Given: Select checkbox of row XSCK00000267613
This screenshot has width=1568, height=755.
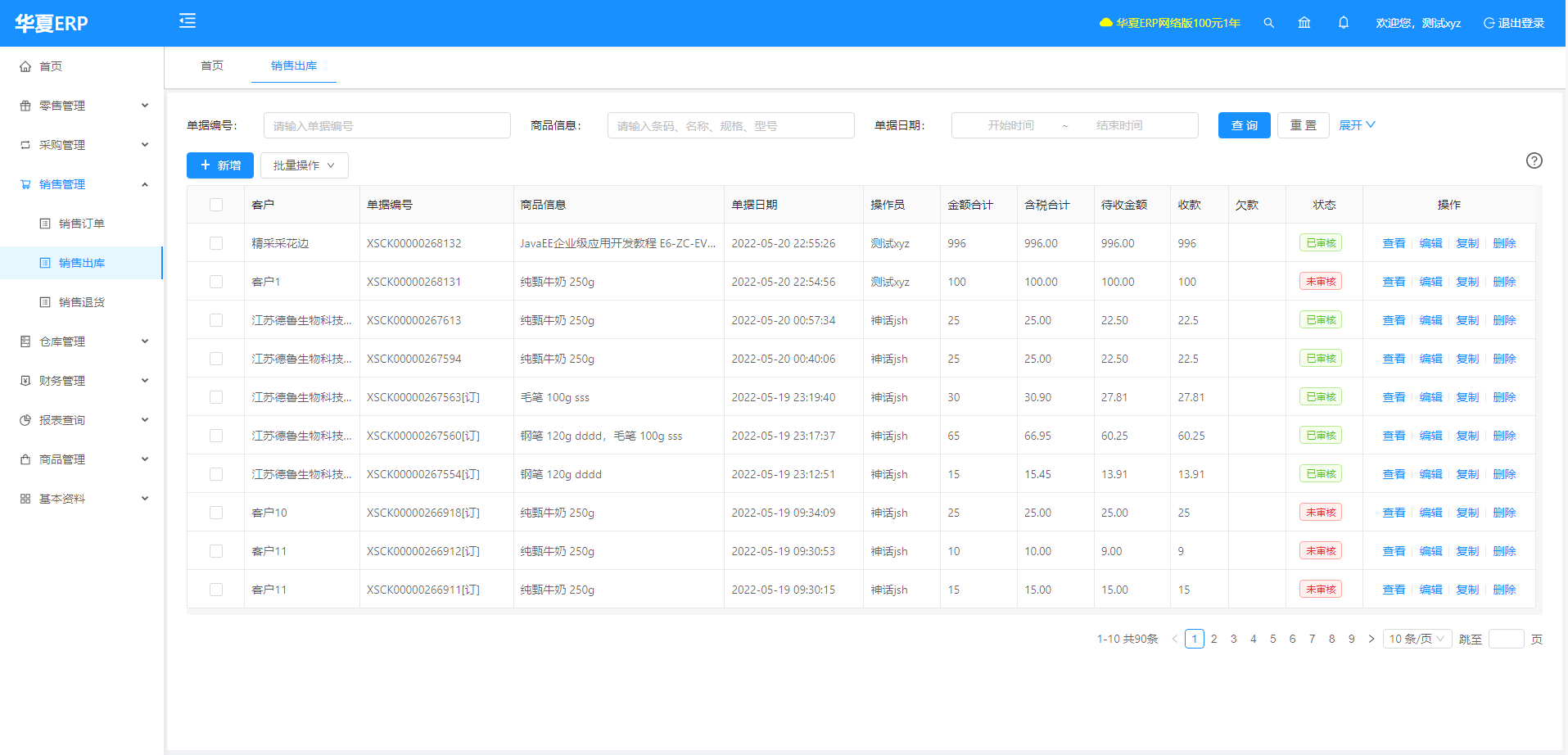Looking at the screenshot, I should (x=216, y=320).
